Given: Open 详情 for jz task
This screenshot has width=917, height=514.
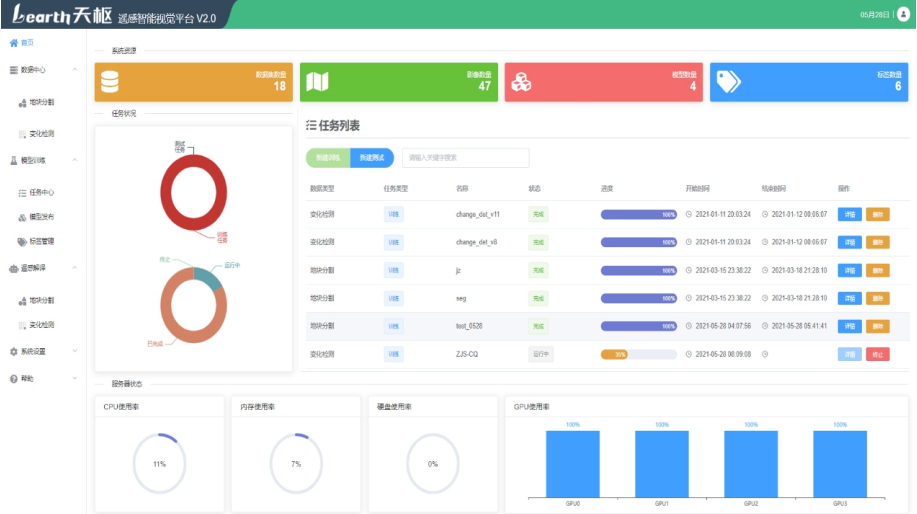Looking at the screenshot, I should [x=850, y=271].
